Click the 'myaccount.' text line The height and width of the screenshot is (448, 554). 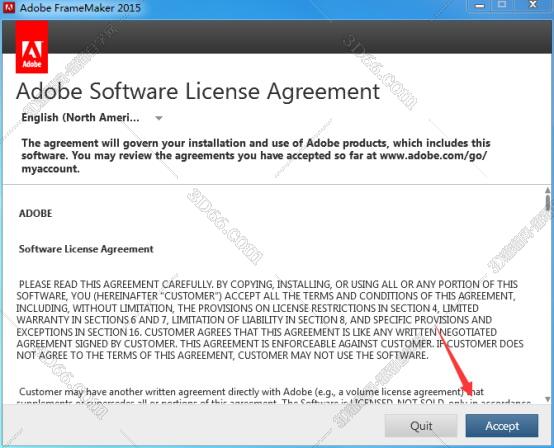coord(51,169)
